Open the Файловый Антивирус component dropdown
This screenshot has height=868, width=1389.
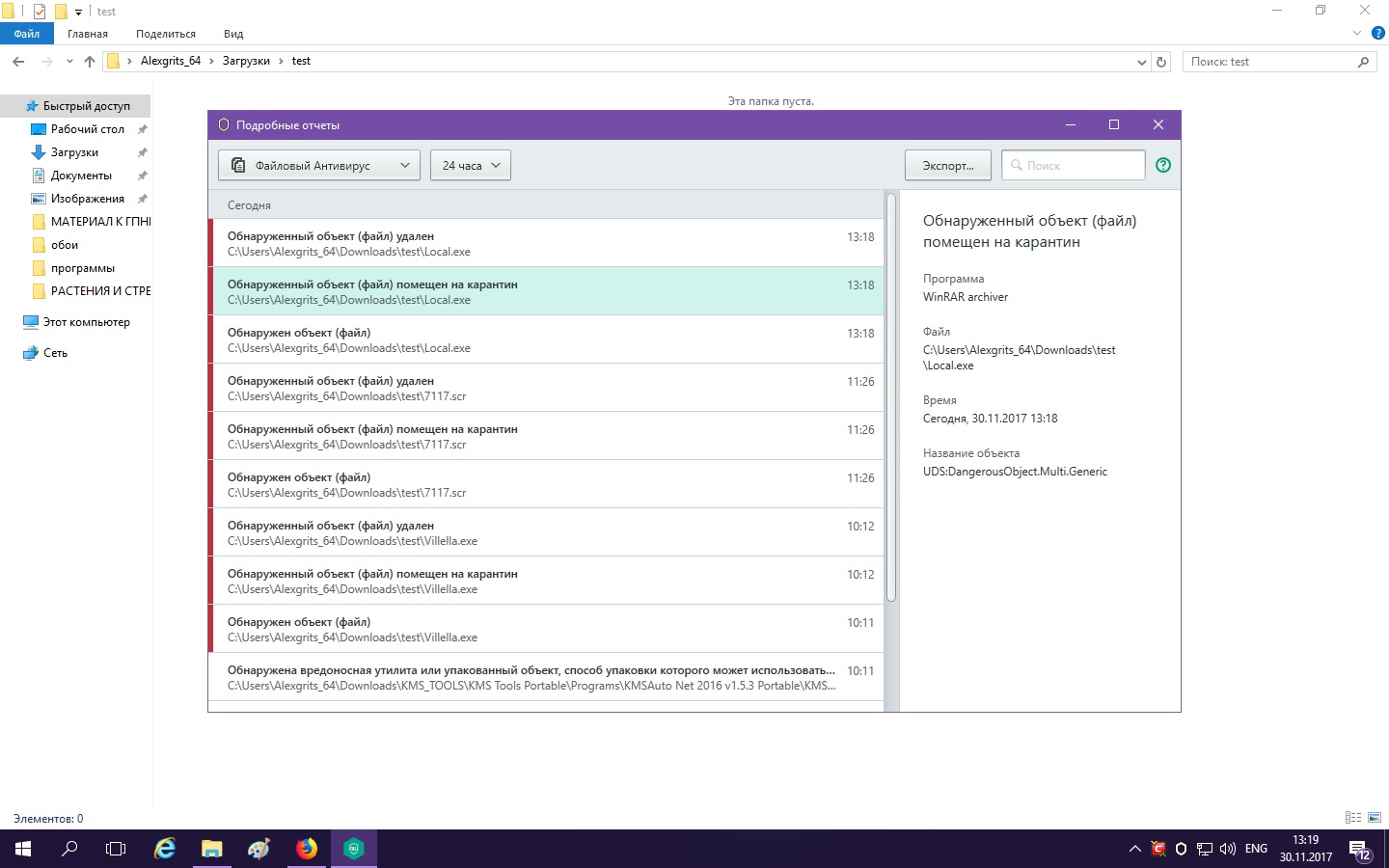click(319, 165)
